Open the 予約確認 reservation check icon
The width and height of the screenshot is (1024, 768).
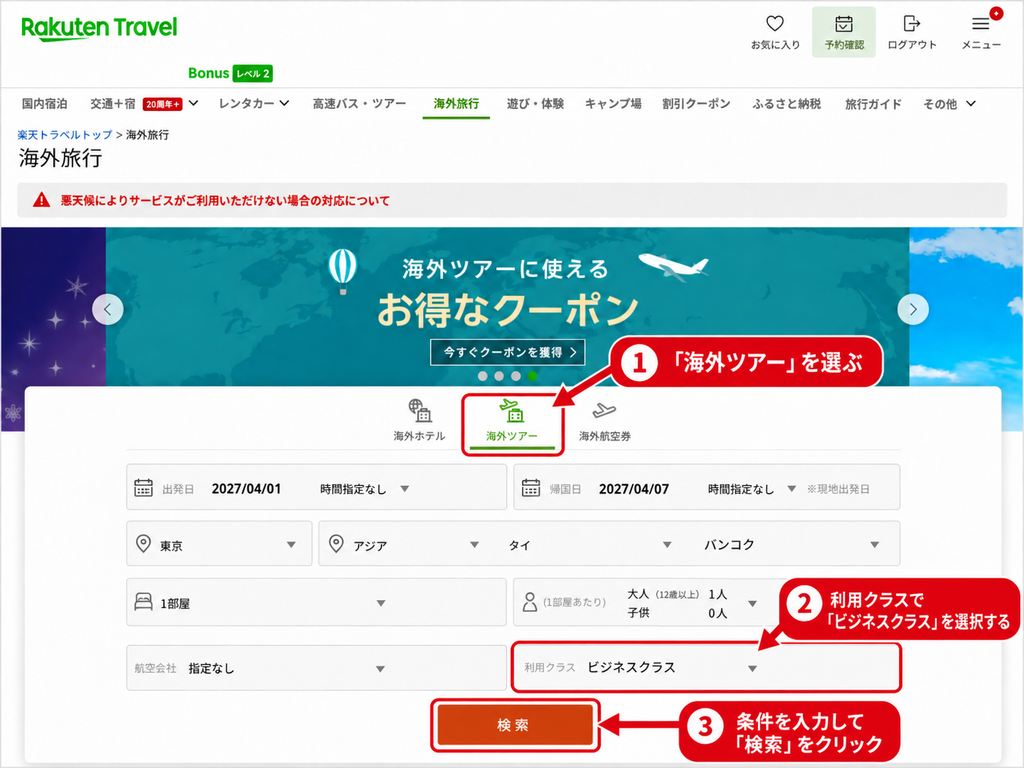click(x=844, y=32)
